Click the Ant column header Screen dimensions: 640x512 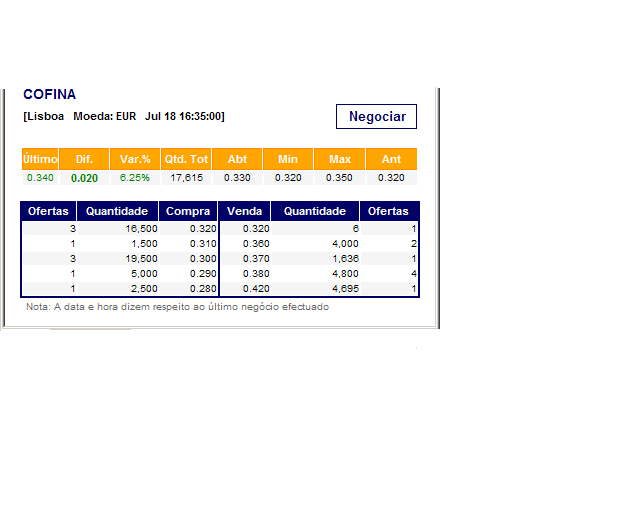coord(391,159)
